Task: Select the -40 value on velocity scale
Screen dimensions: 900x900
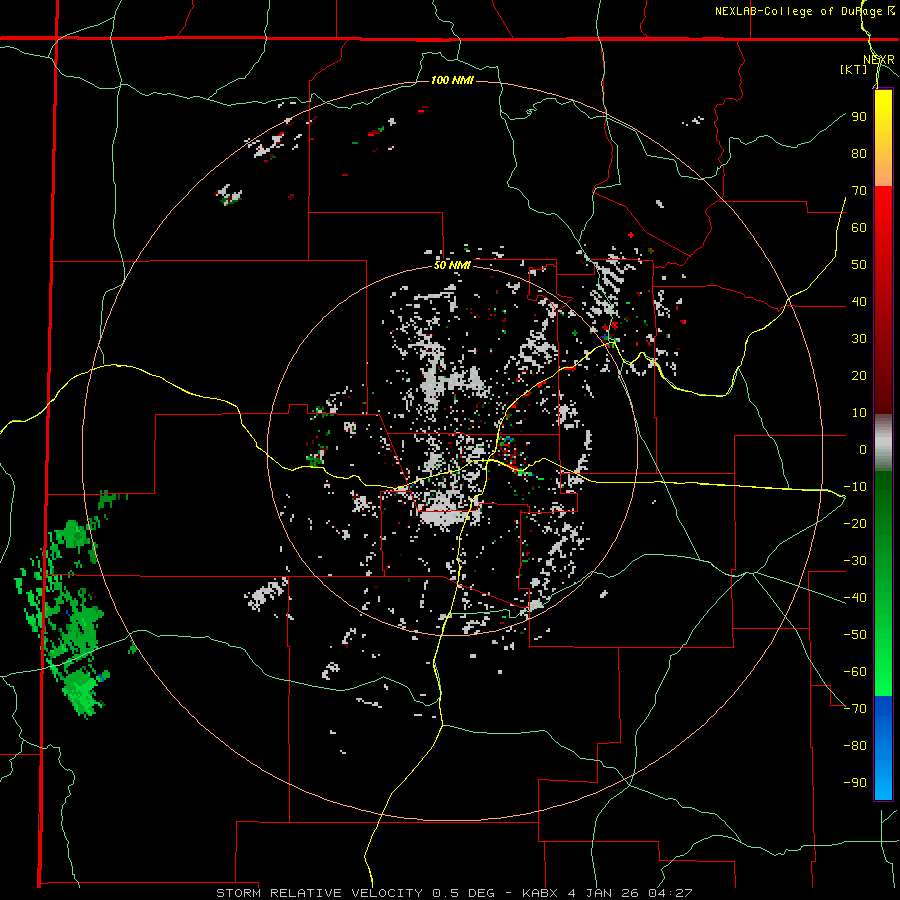Action: (855, 598)
